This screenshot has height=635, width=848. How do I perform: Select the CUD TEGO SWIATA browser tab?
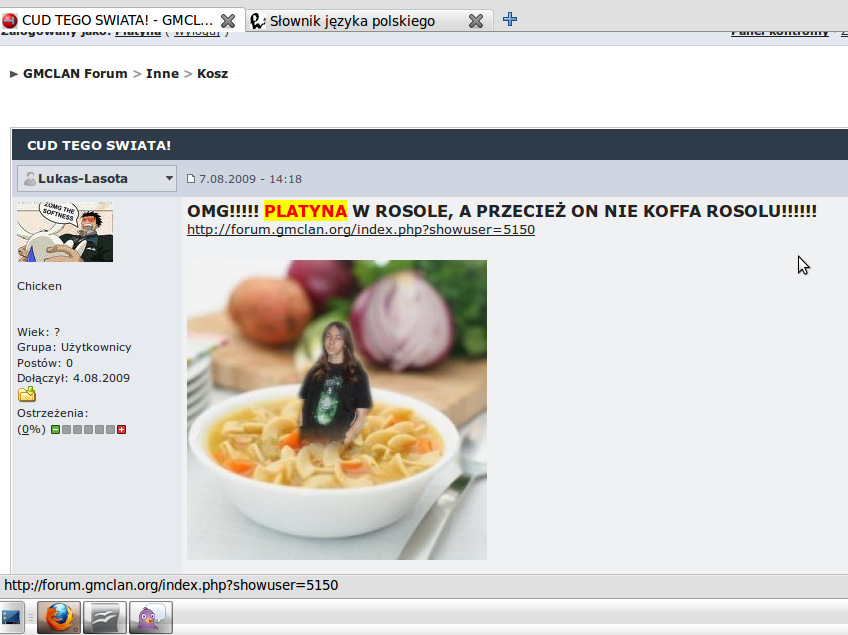tap(110, 21)
